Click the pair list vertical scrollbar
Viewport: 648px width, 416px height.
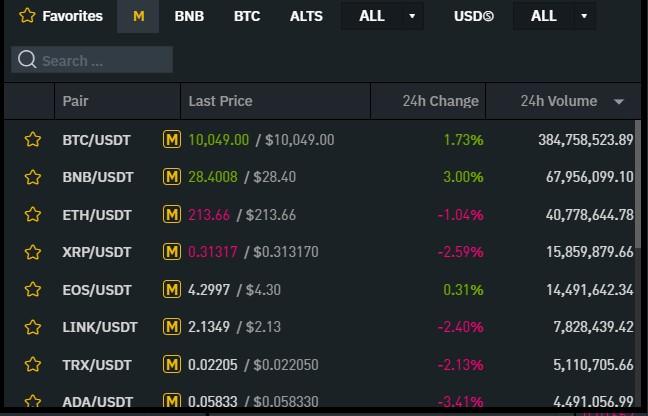pos(638,184)
